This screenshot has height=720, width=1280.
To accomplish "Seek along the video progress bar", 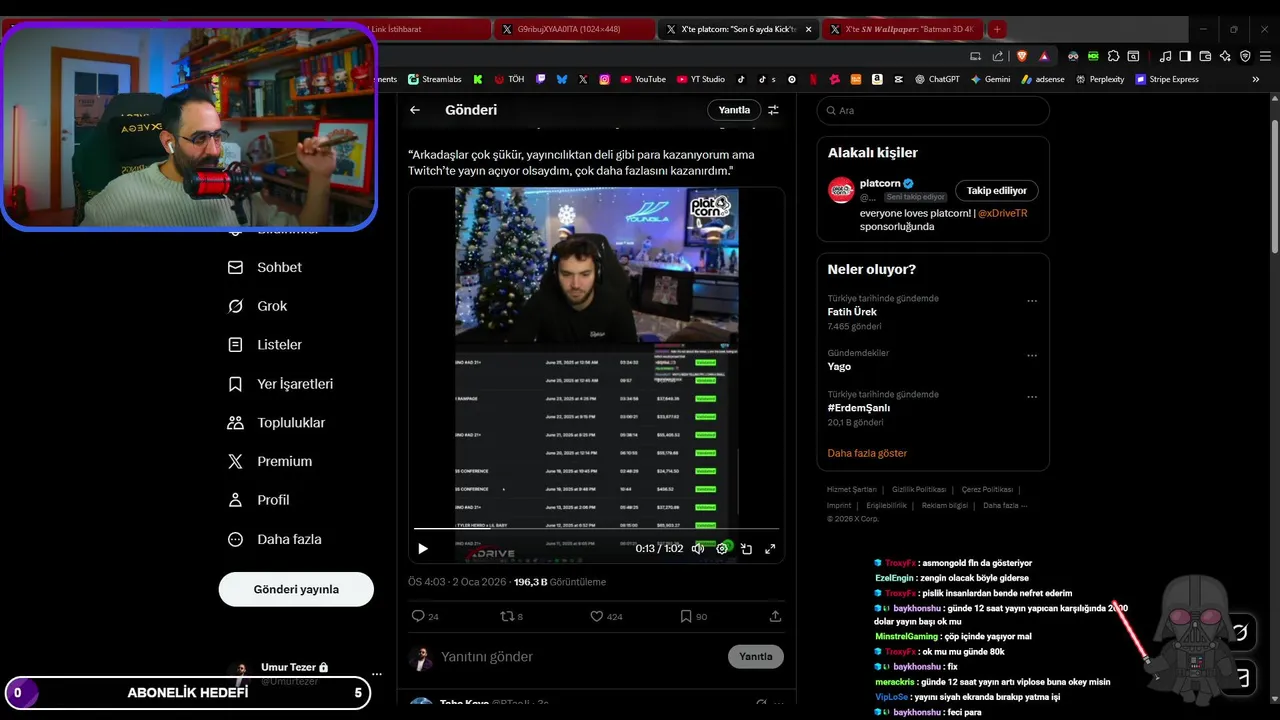I will click(x=596, y=528).
